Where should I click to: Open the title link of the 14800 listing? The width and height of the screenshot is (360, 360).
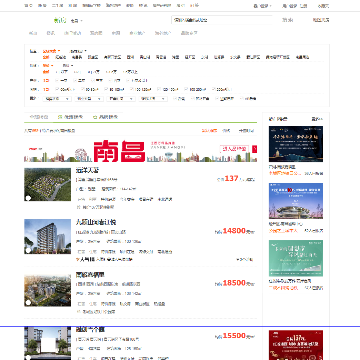96,222
